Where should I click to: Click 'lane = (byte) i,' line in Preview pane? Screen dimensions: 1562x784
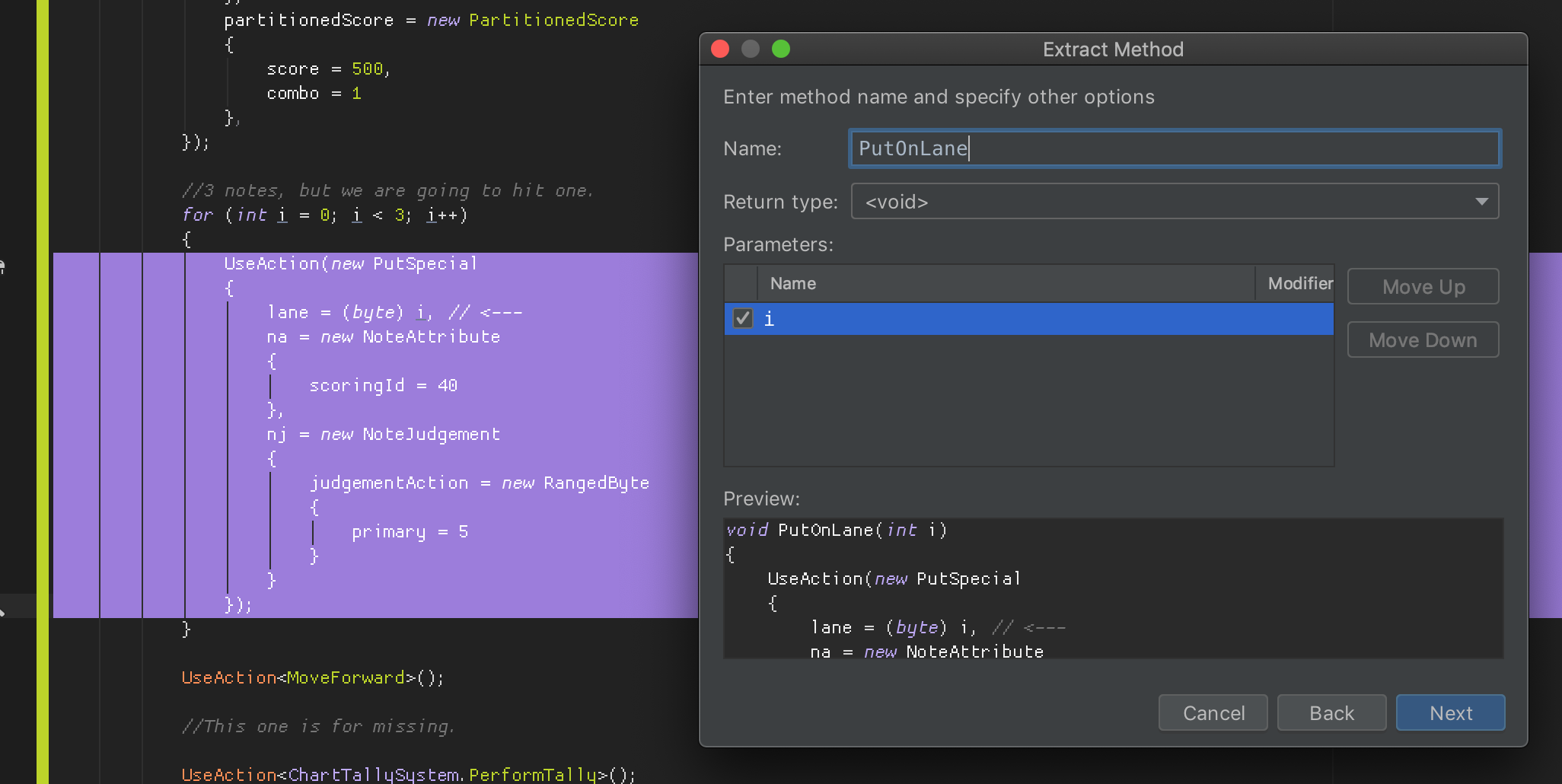(938, 628)
